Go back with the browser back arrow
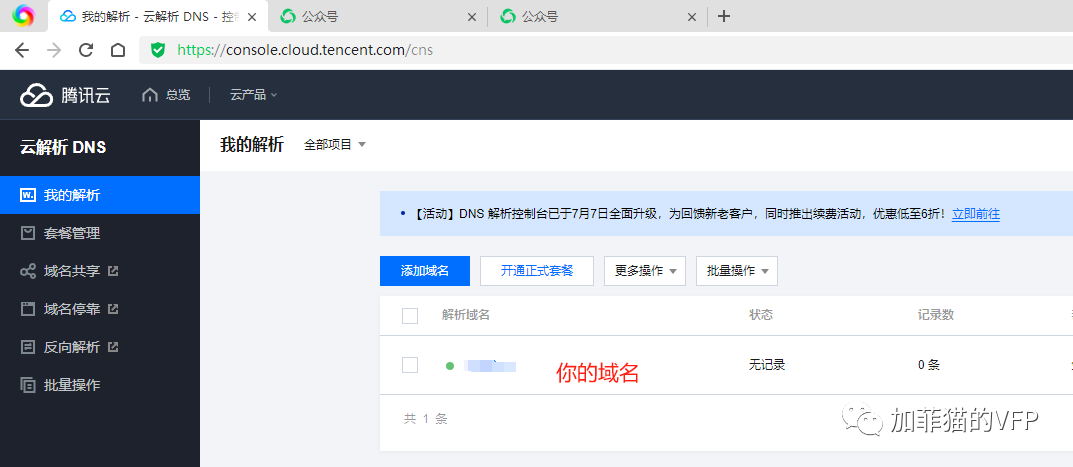The height and width of the screenshot is (467, 1073). pos(22,50)
